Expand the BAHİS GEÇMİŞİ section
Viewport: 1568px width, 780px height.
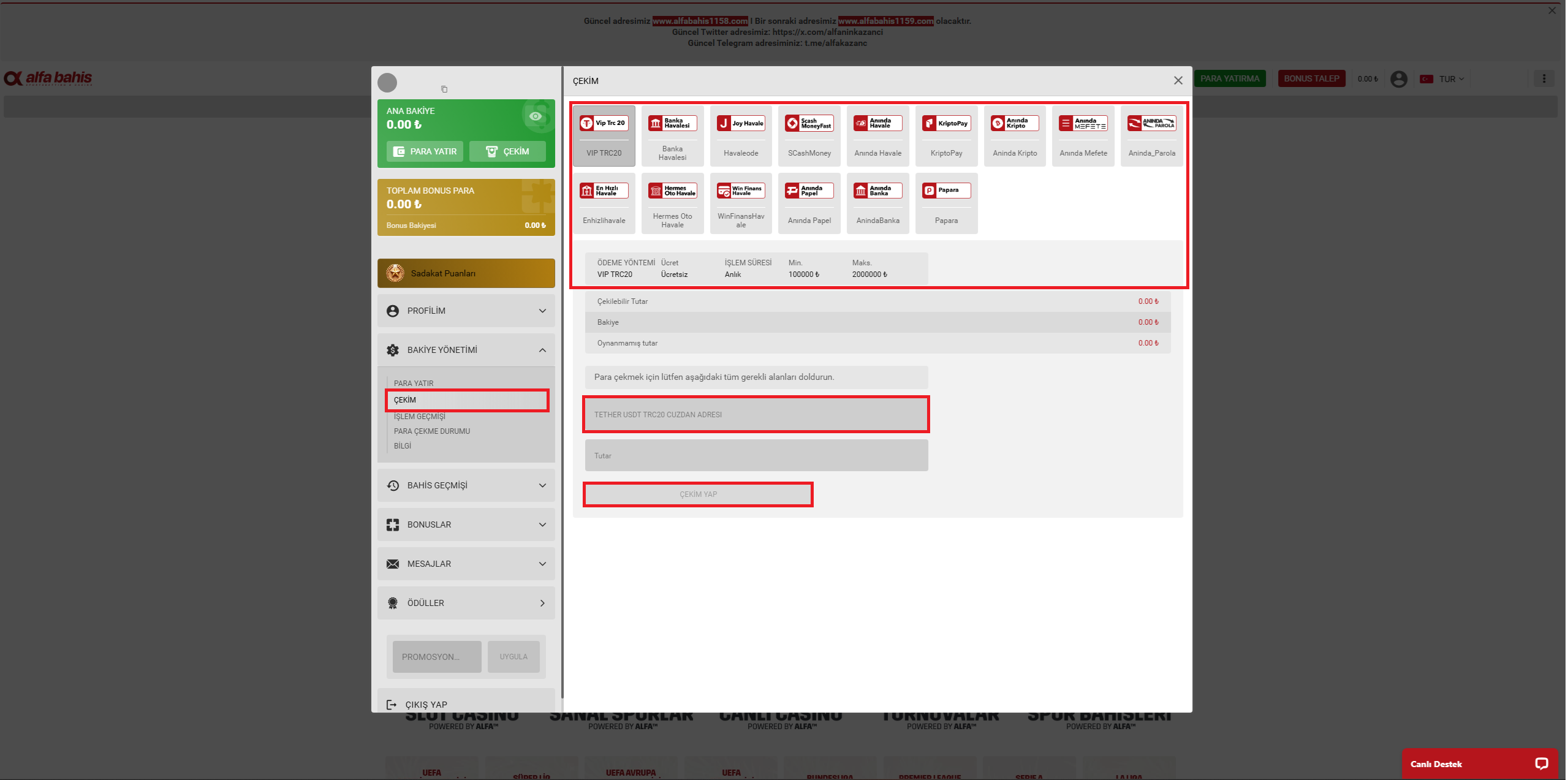pyautogui.click(x=466, y=485)
